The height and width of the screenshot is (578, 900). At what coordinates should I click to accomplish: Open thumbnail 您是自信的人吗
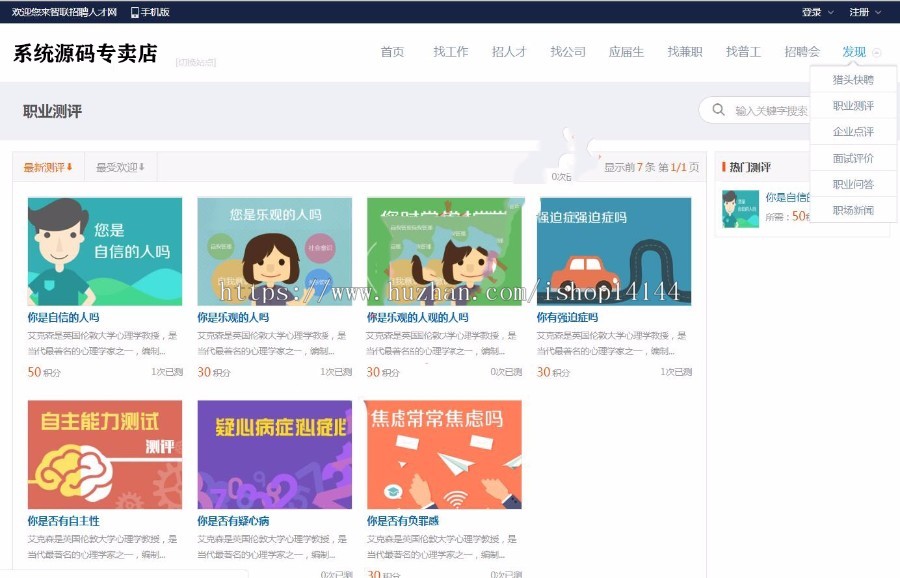pyautogui.click(x=105, y=251)
